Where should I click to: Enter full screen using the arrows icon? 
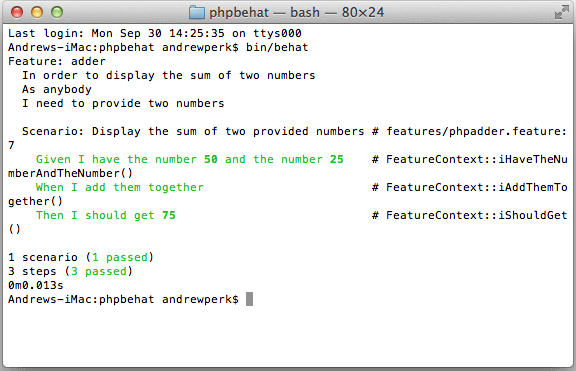coord(561,12)
